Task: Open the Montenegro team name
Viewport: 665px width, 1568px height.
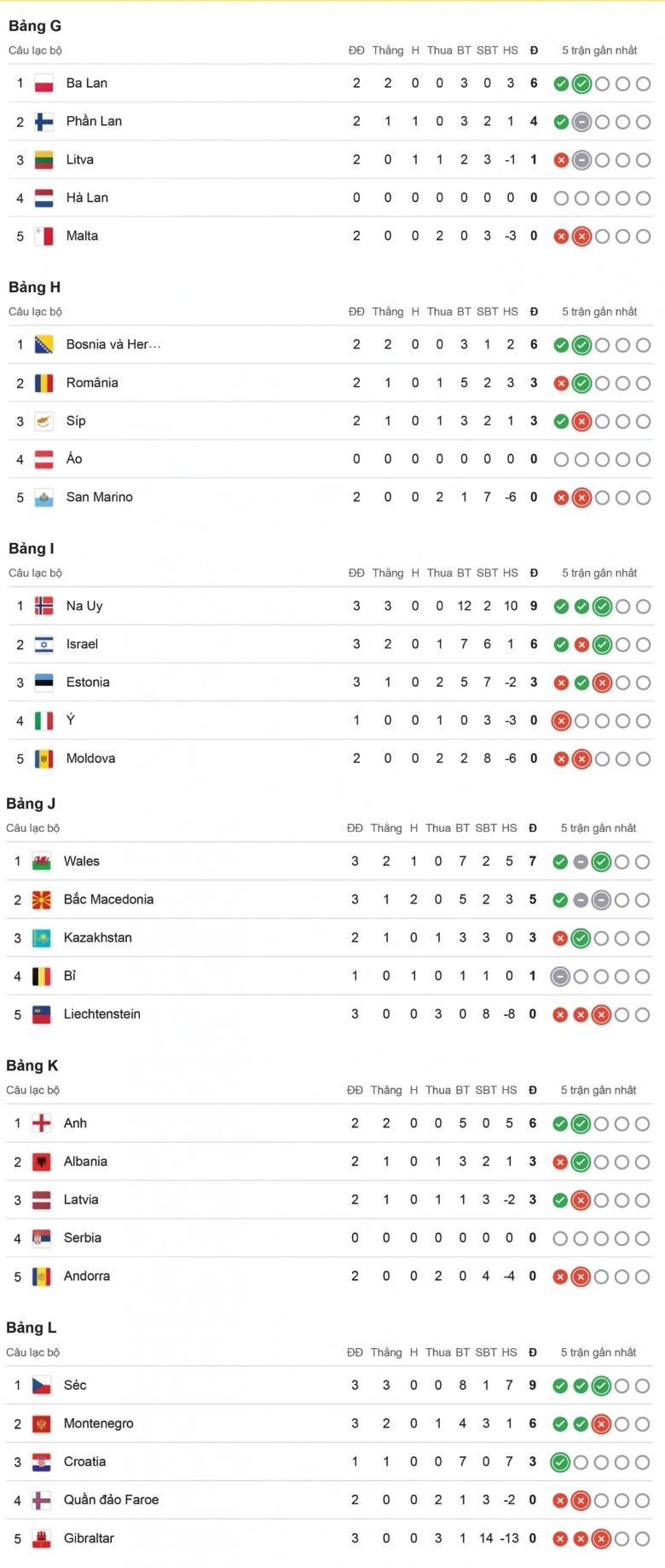Action: click(98, 1423)
